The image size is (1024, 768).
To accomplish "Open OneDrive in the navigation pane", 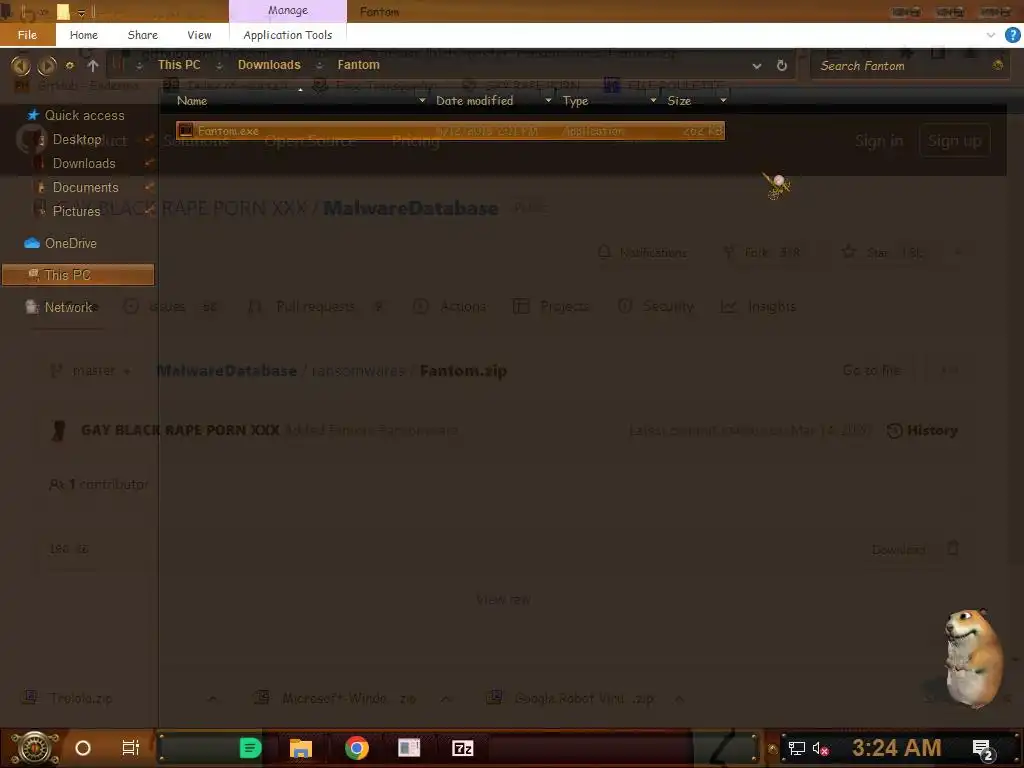I will (x=71, y=244).
